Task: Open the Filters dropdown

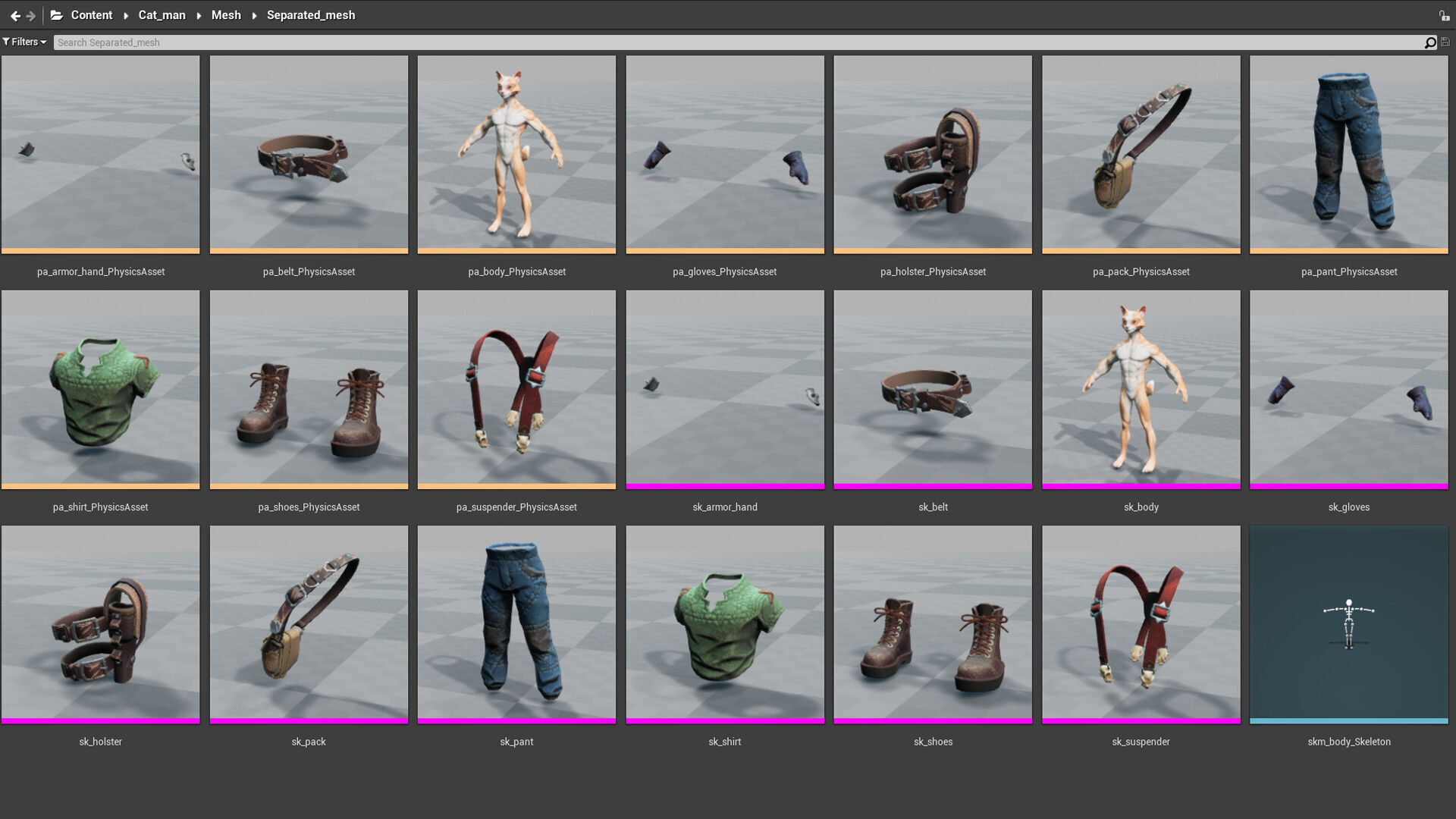Action: [x=24, y=42]
